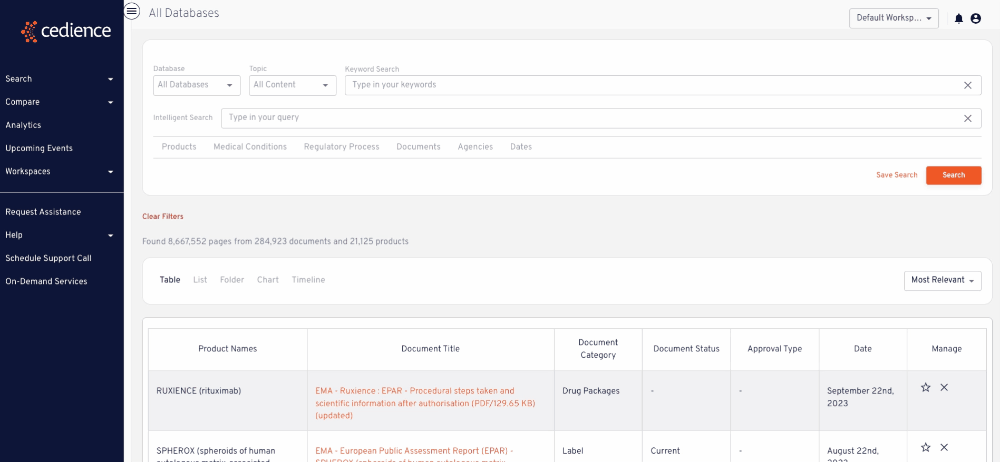Switch to the Timeline view tab
Screen dimensions: 1000x462
309,279
